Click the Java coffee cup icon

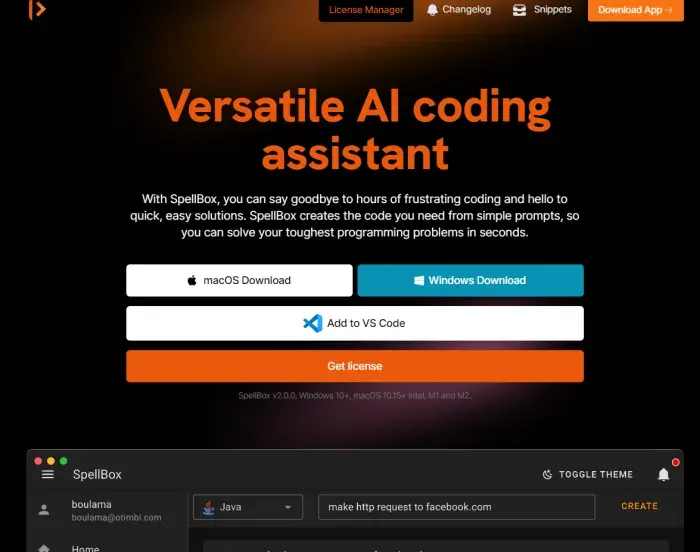[209, 507]
